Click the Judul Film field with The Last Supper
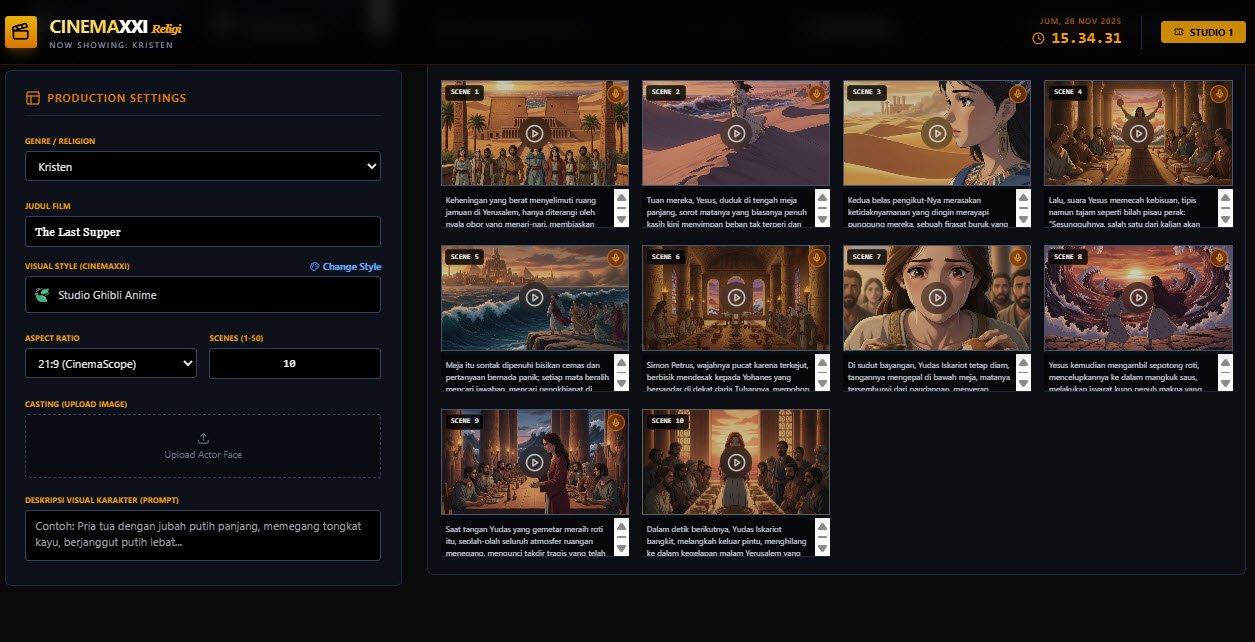Image resolution: width=1255 pixels, height=642 pixels. (203, 231)
